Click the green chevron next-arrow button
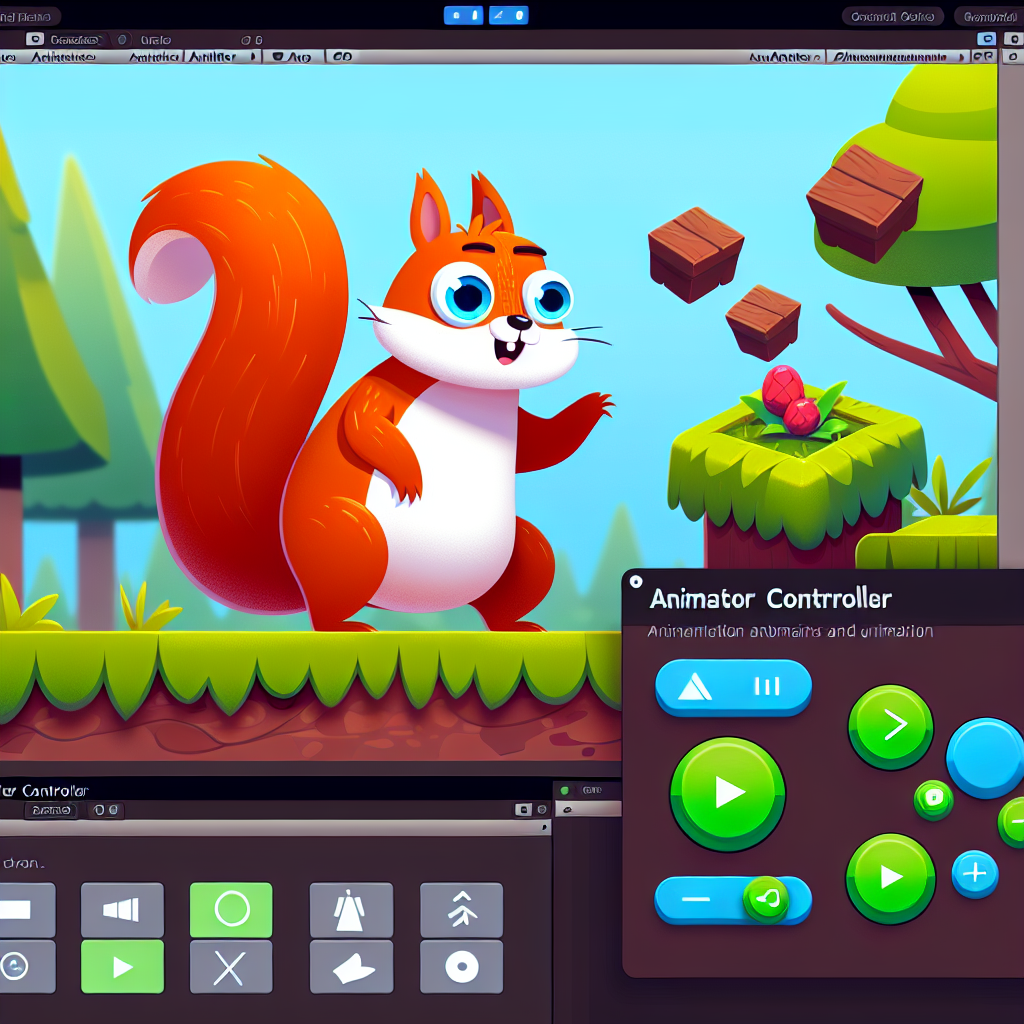 point(890,726)
